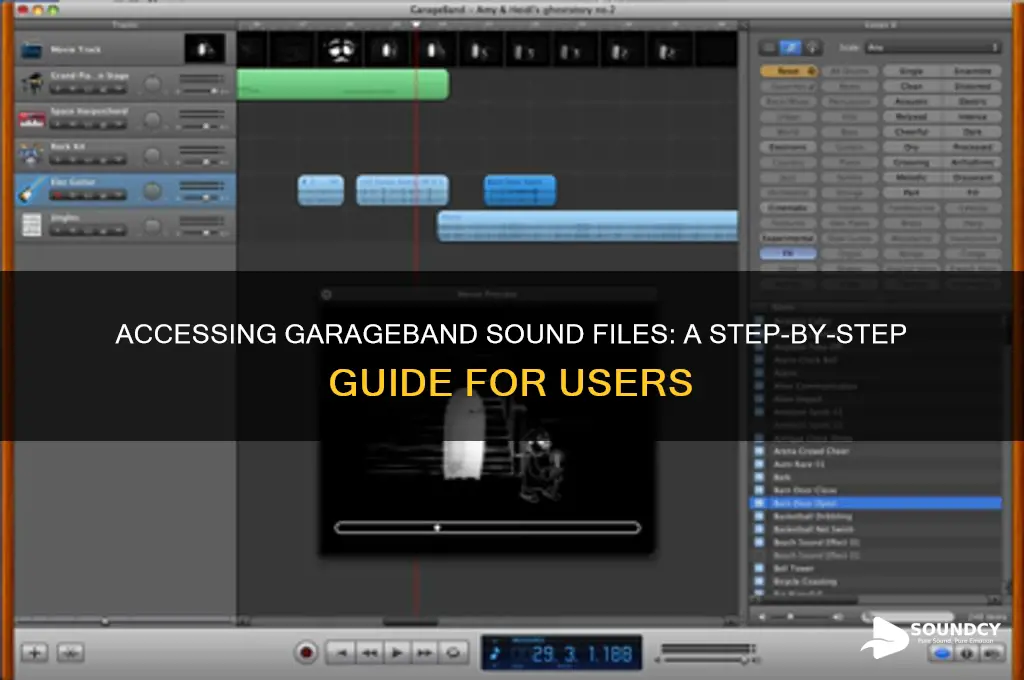
Task: Toggle the Acoustic keyword button
Action: (x=911, y=101)
